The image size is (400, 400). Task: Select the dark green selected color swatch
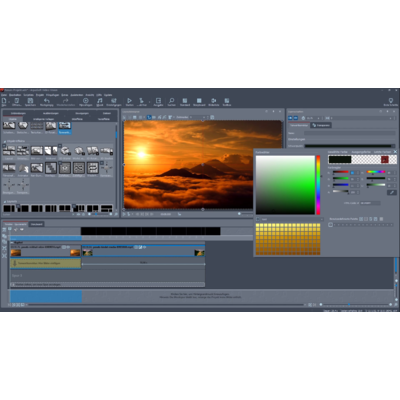340,160
